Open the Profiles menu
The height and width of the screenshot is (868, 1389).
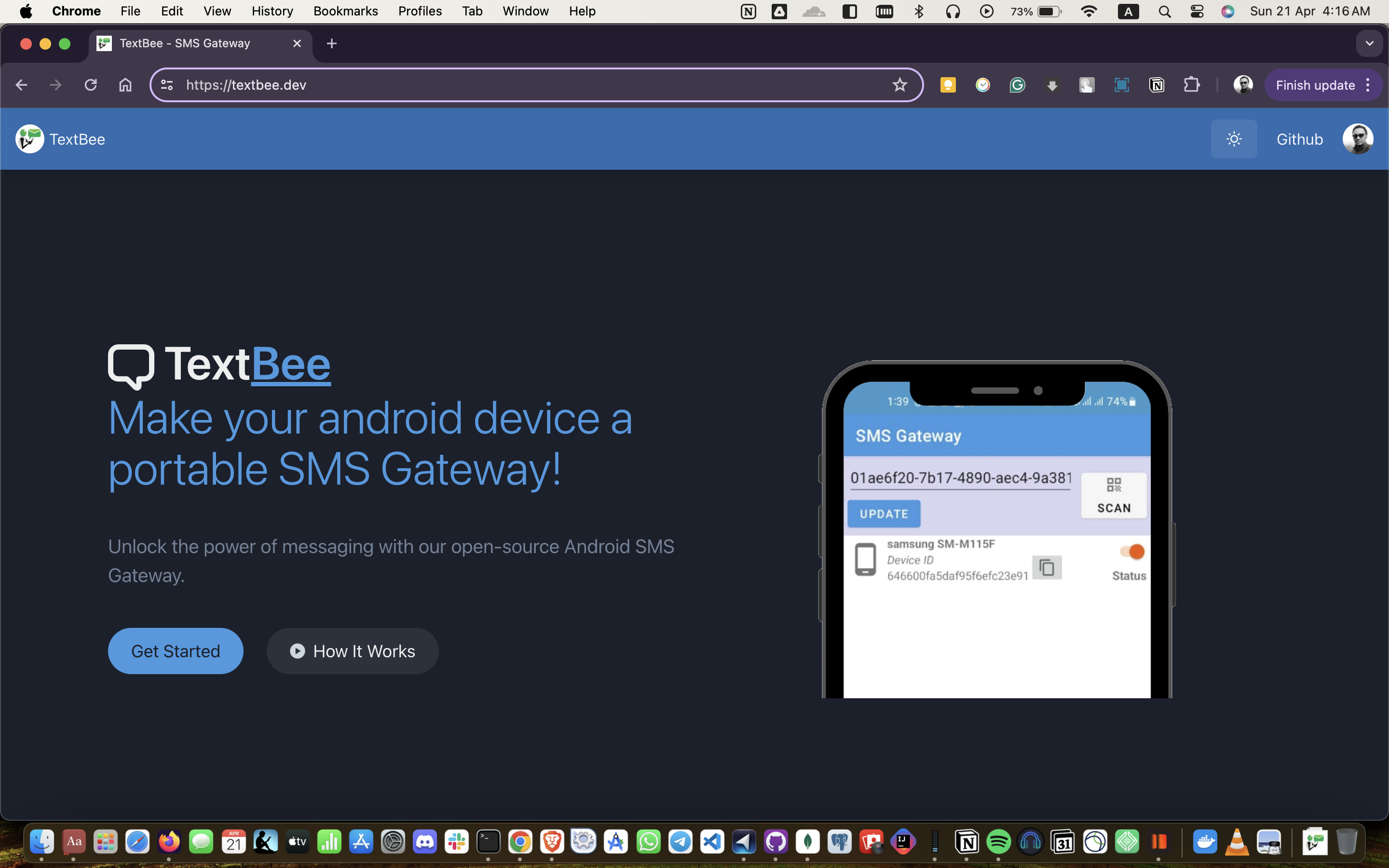click(420, 11)
